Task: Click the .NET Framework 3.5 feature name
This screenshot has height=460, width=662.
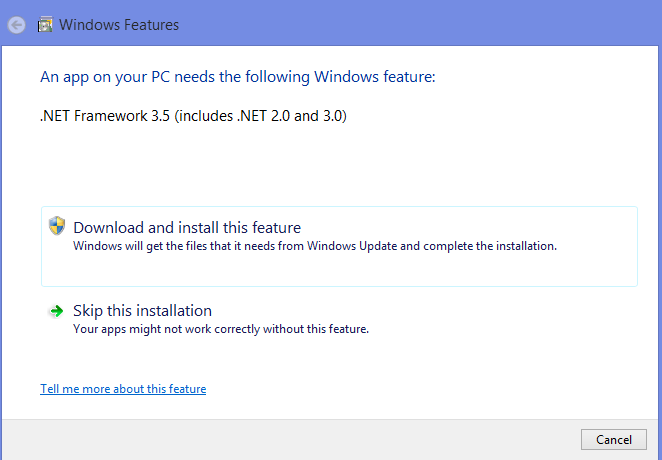Action: (x=105, y=115)
